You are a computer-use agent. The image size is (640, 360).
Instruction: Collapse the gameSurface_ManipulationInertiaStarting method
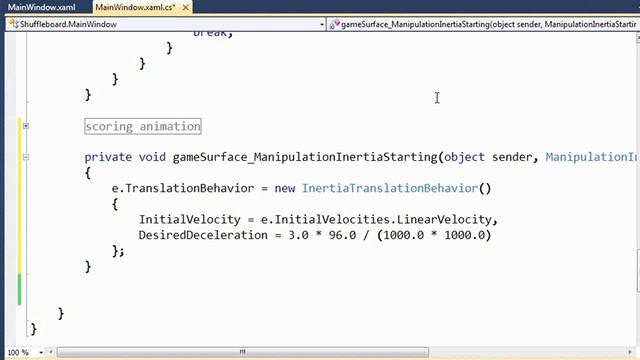(26, 157)
